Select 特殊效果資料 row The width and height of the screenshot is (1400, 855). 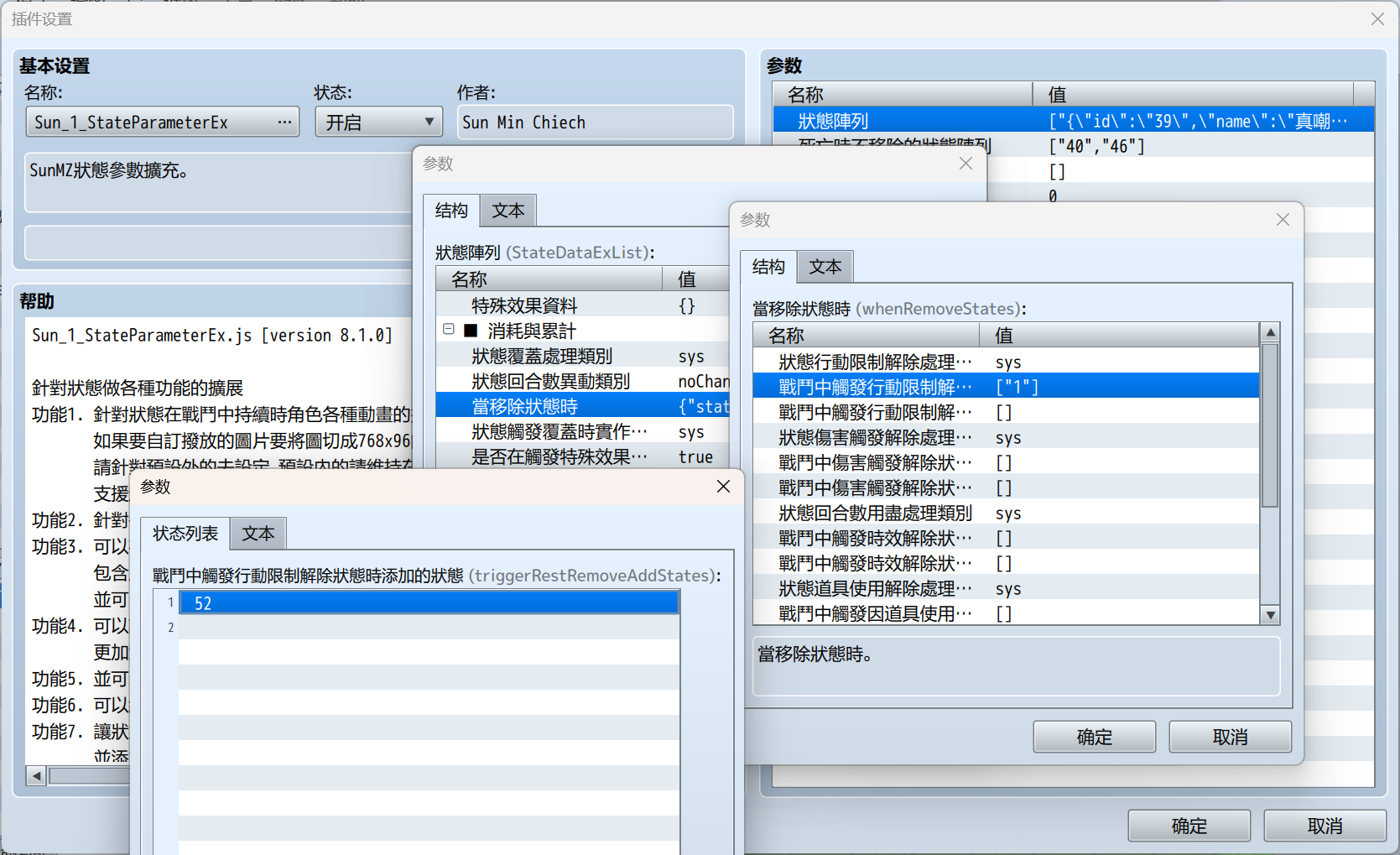tap(582, 305)
